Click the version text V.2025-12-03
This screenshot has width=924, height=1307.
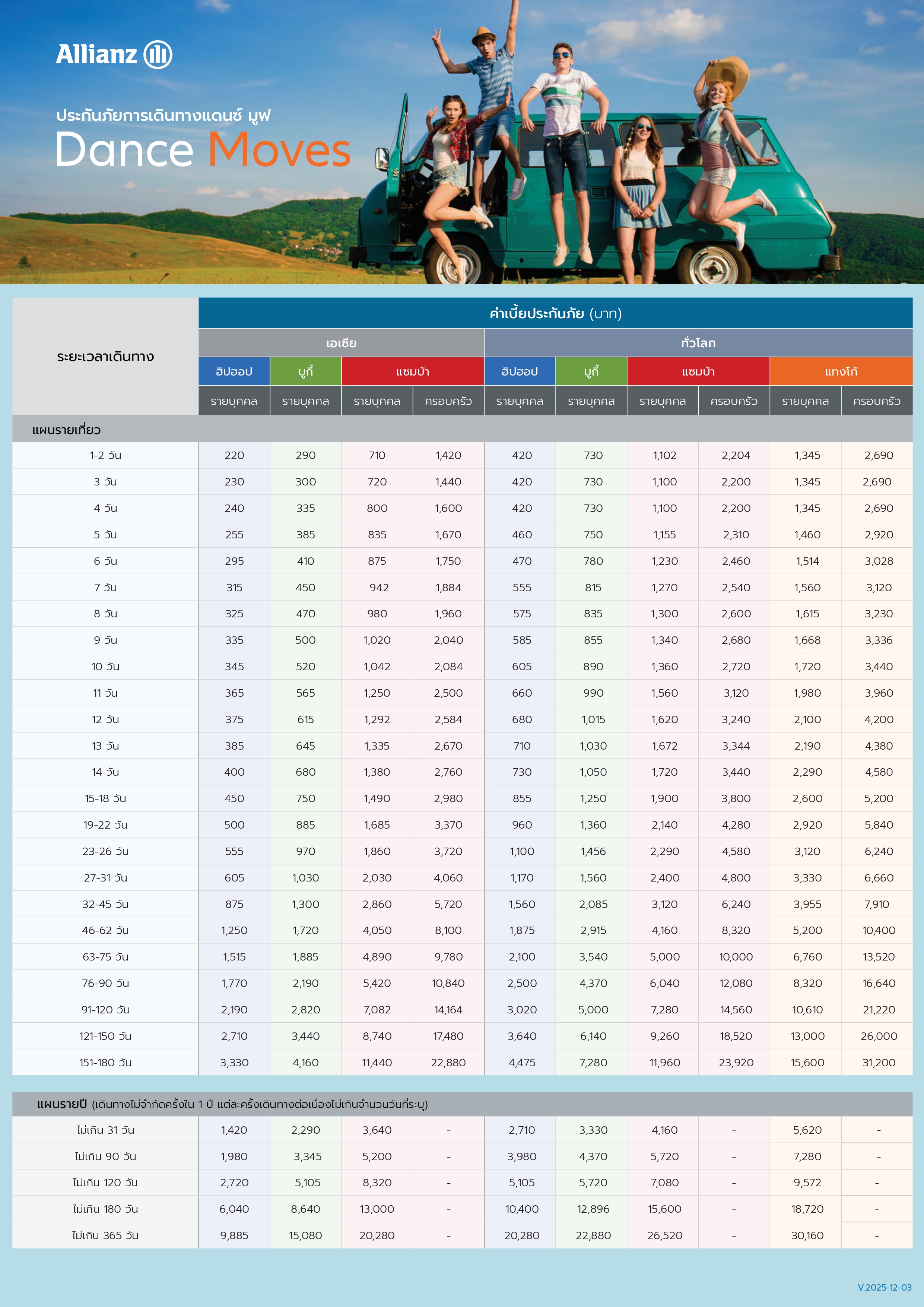pos(884,1287)
